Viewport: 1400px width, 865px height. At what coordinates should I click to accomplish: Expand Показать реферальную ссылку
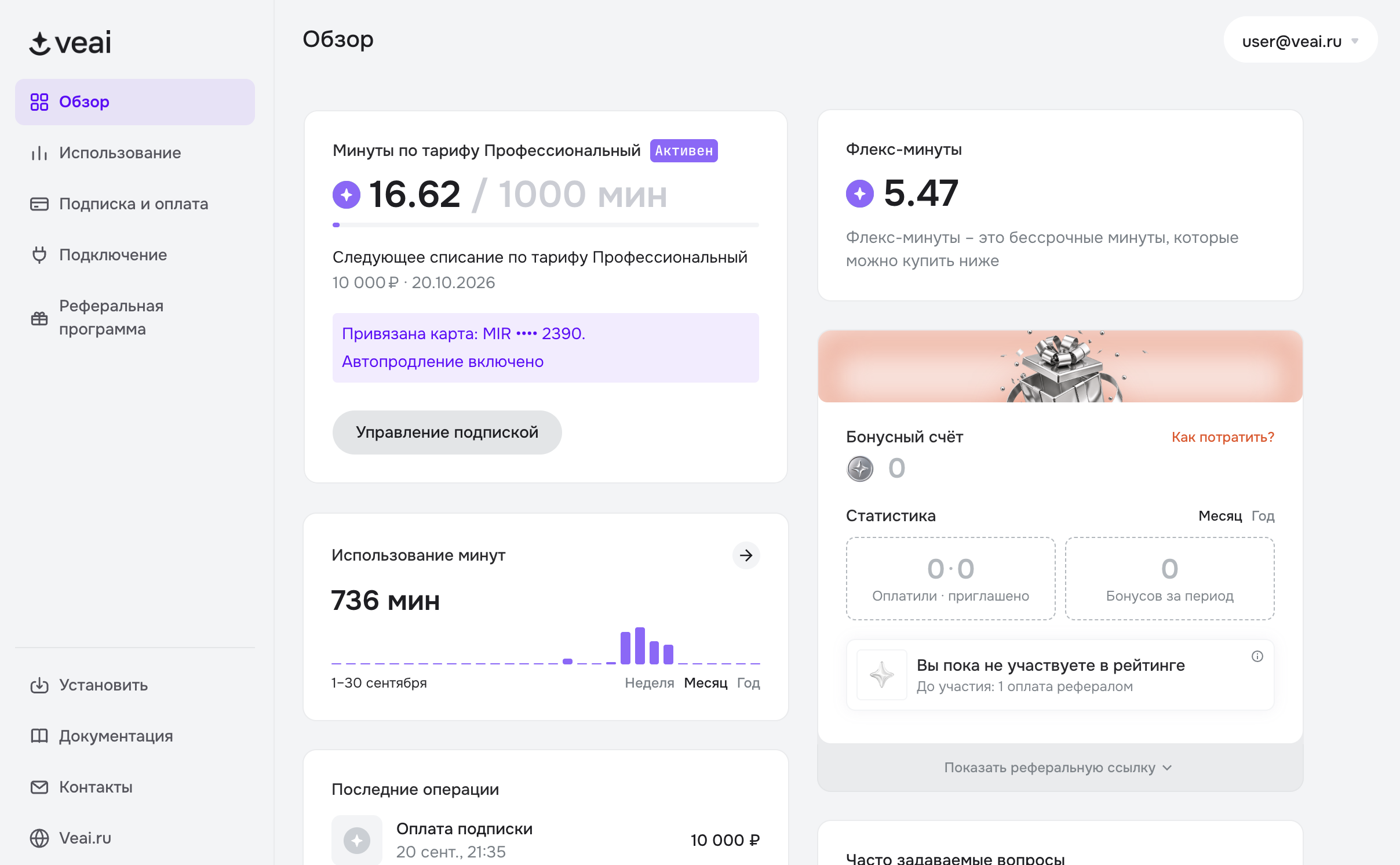tap(1060, 768)
